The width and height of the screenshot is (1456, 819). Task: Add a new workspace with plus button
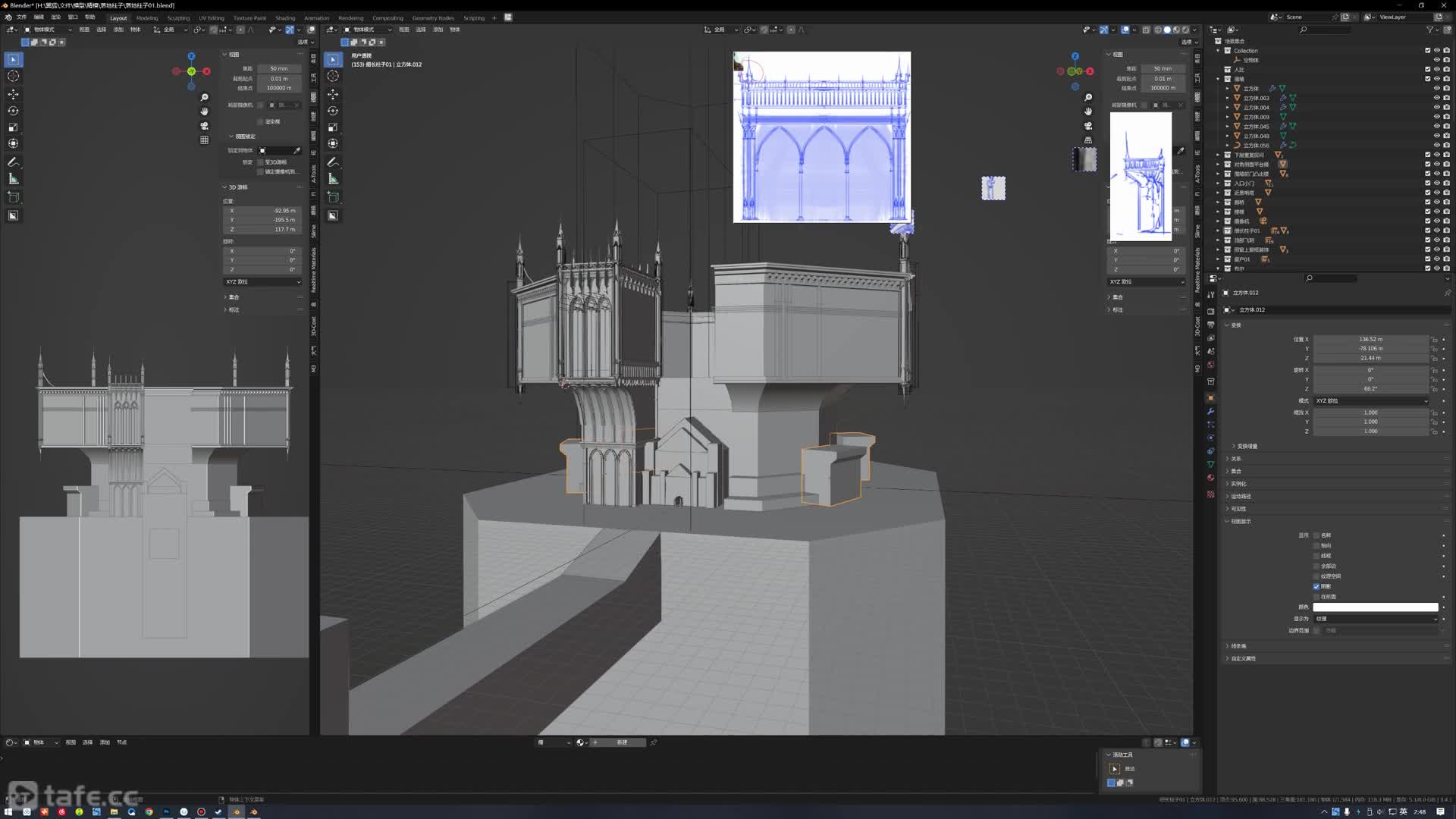point(494,17)
